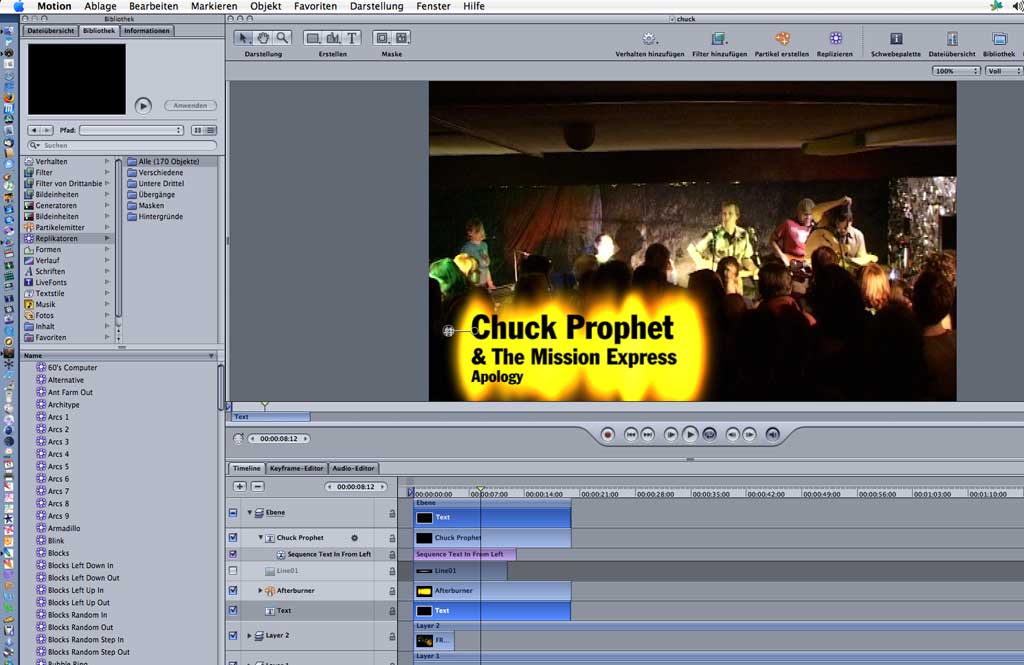Switch library to list view
The width and height of the screenshot is (1024, 665).
tap(210, 130)
